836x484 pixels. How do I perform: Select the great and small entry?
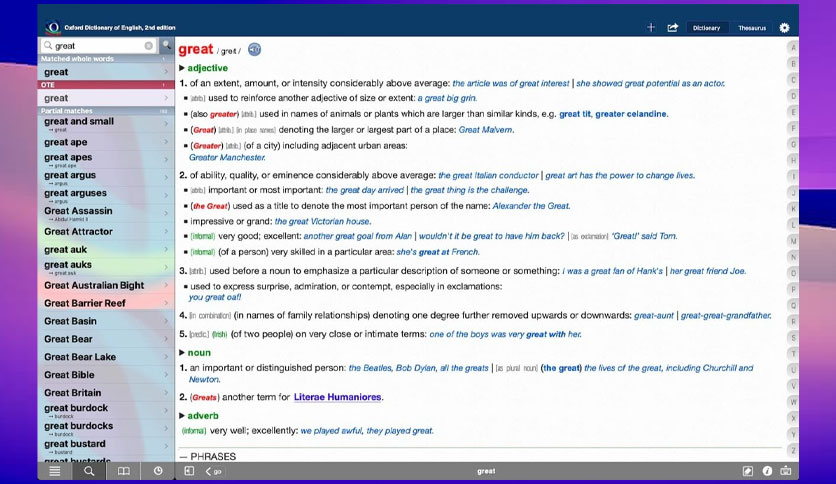click(x=106, y=124)
